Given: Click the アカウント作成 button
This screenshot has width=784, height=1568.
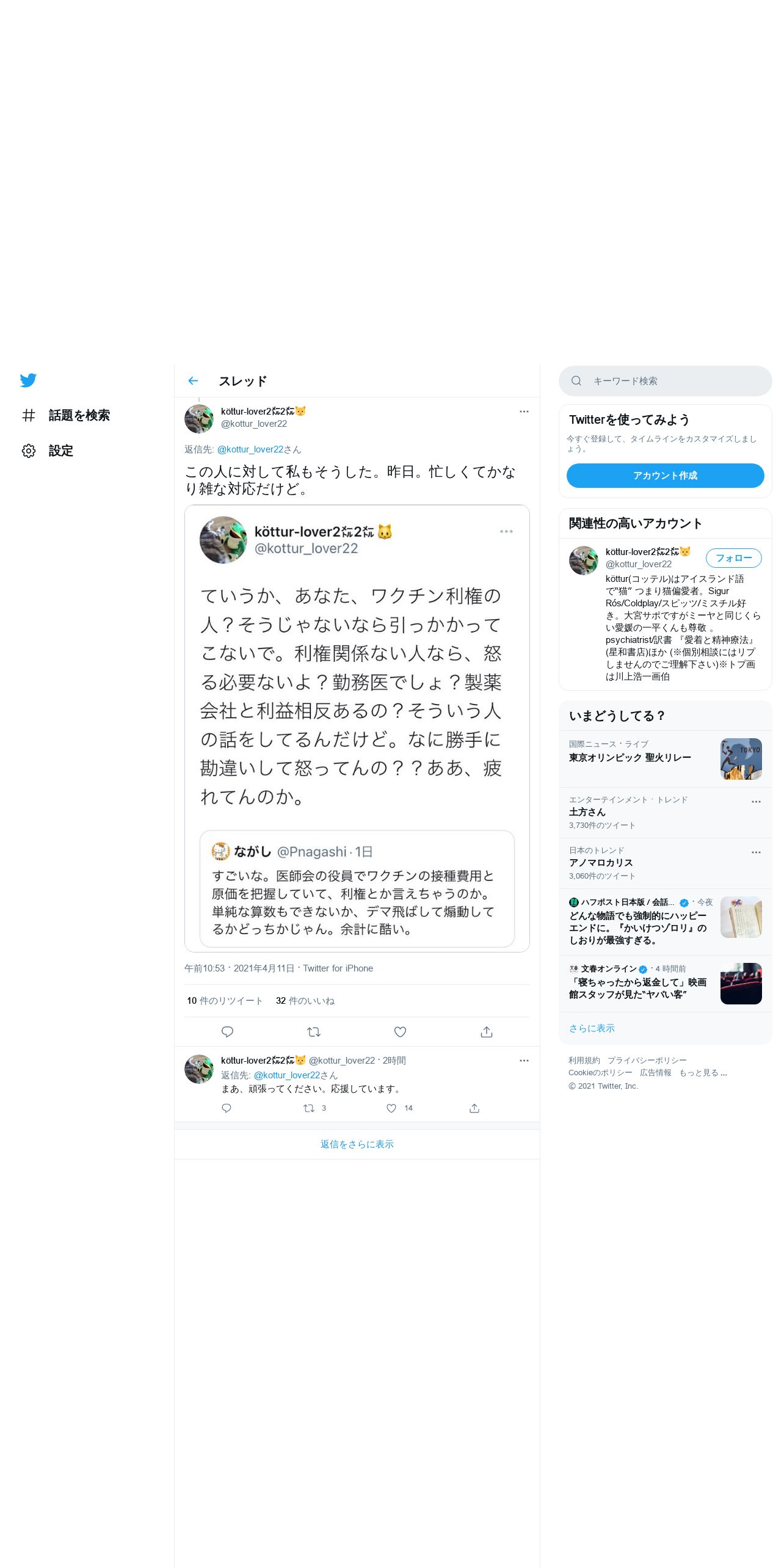Looking at the screenshot, I should 666,476.
